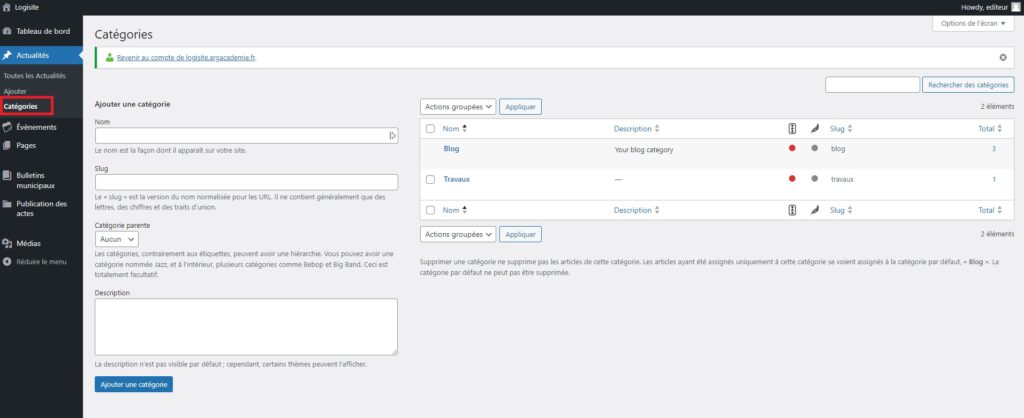Check select-all box in table header
The height and width of the screenshot is (418, 1024).
[x=430, y=128]
